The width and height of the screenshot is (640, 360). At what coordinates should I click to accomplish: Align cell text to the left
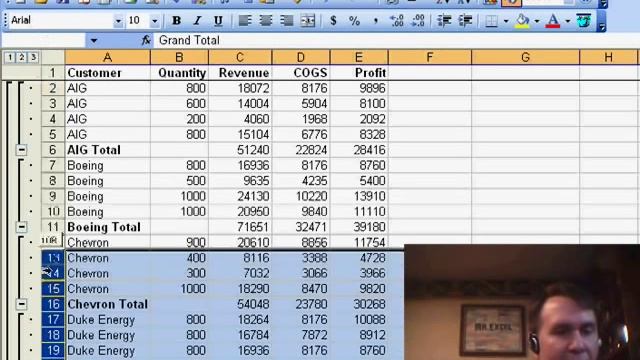[x=244, y=20]
